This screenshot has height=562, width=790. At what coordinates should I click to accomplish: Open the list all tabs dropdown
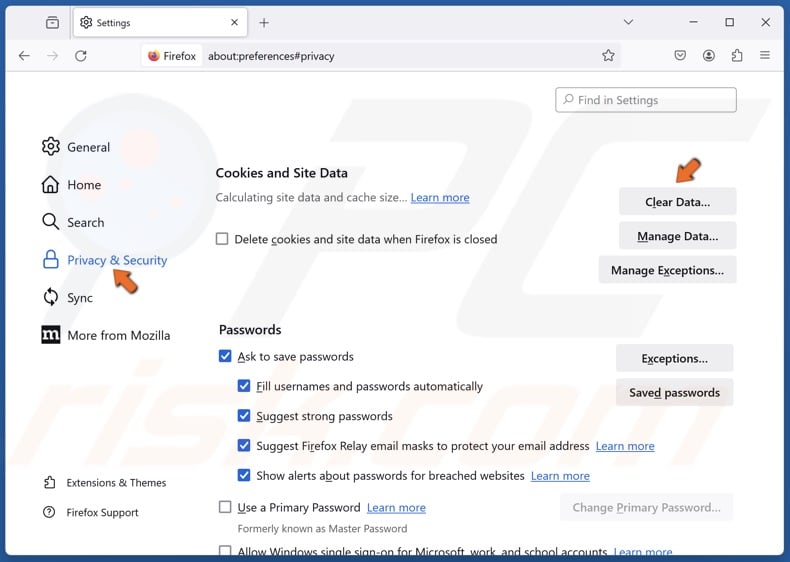pos(628,22)
